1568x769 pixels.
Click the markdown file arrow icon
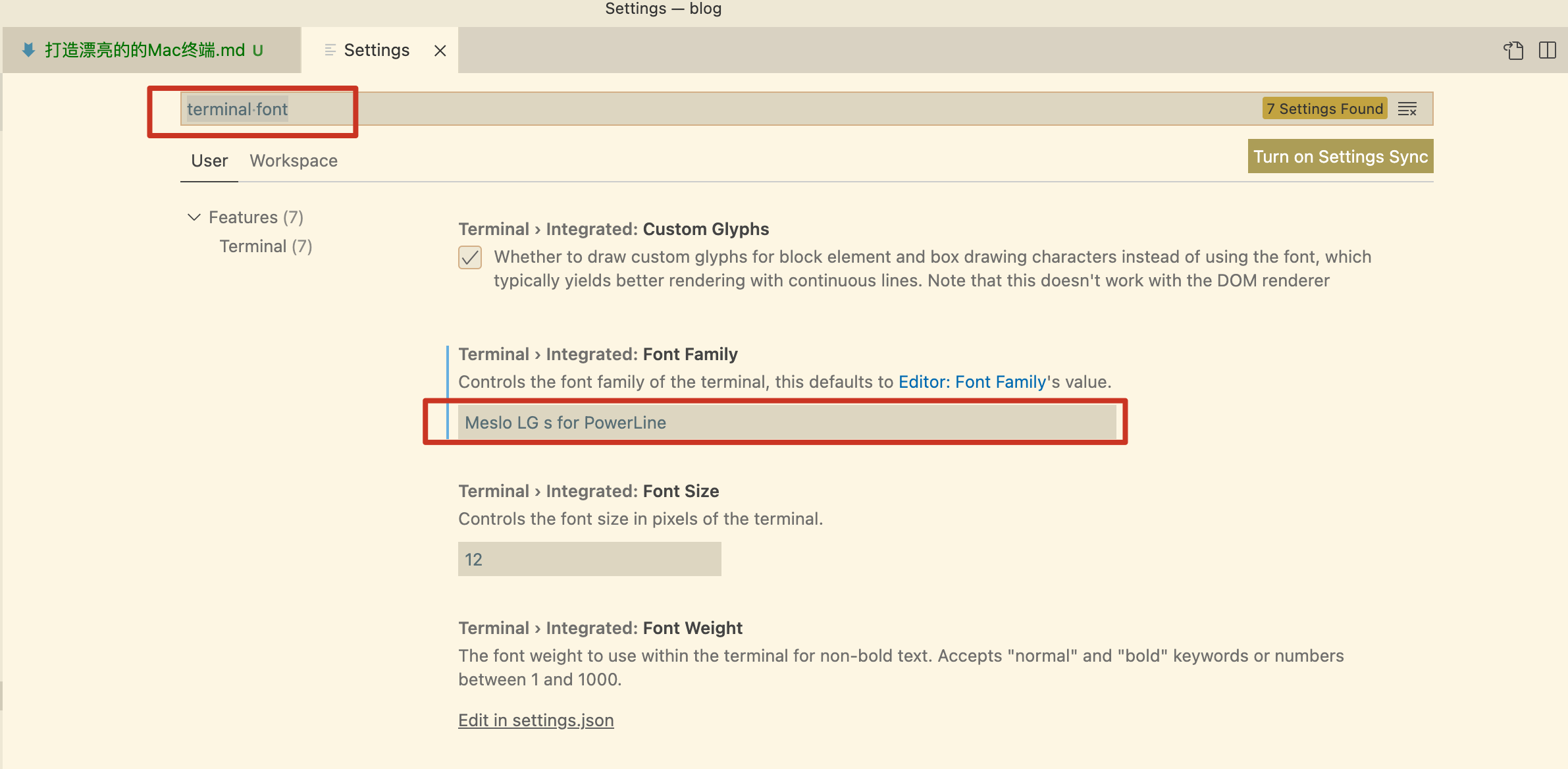coord(28,50)
